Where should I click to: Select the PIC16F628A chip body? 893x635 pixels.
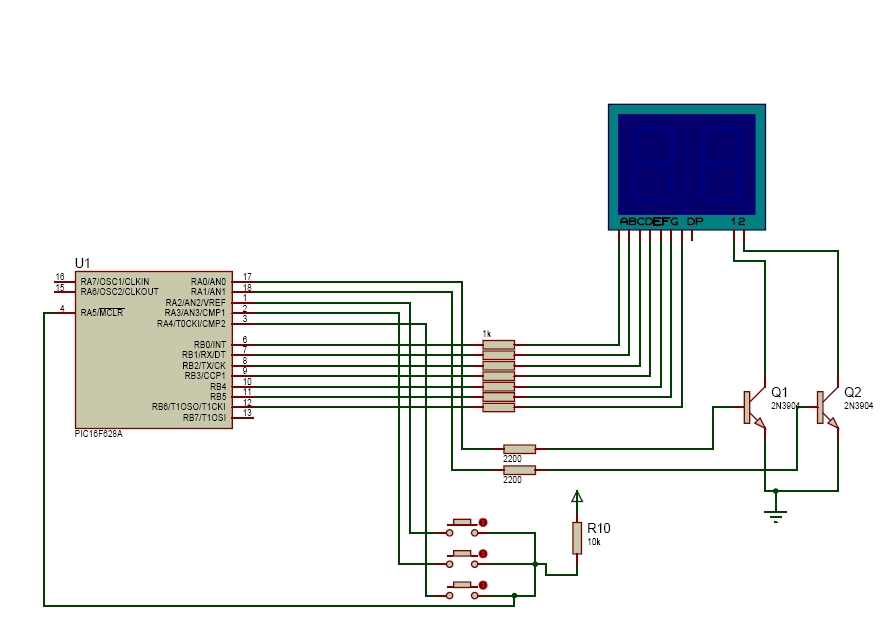[x=154, y=350]
